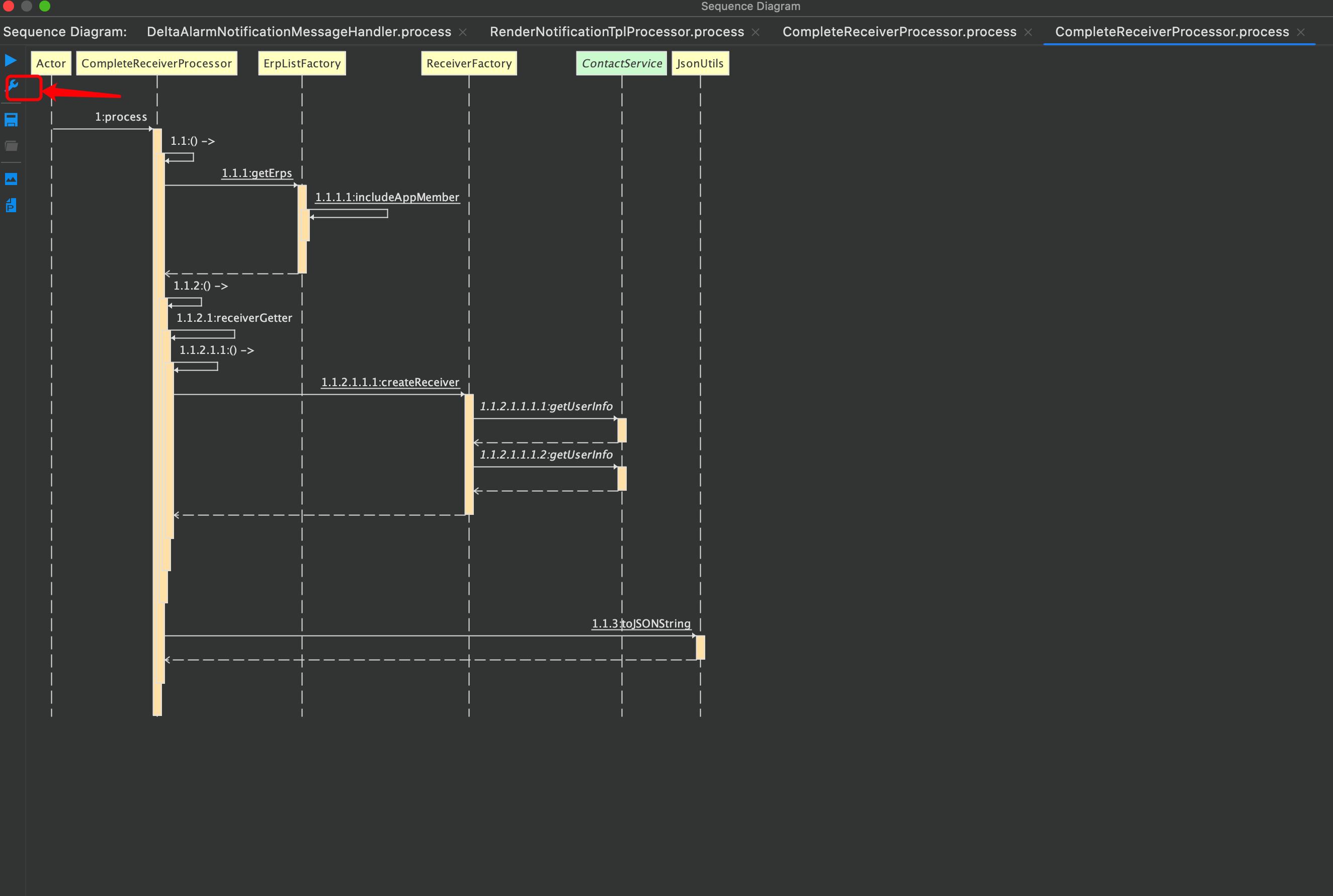This screenshot has width=1333, height=896.
Task: Click the 1.1.2.1.1.1.2:getUserInfo call label
Action: pos(546,455)
